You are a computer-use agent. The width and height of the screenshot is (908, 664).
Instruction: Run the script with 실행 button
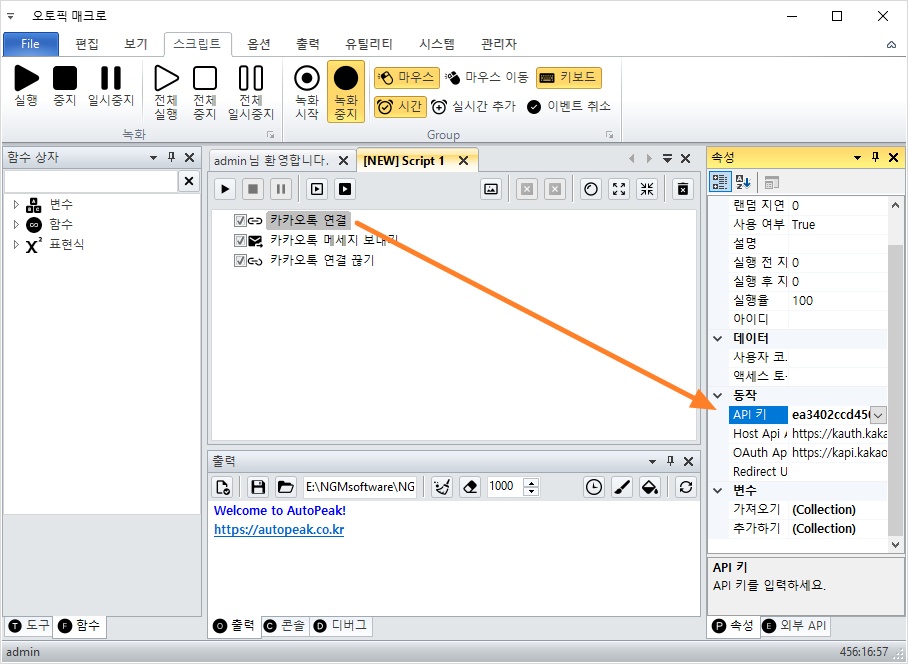click(26, 86)
